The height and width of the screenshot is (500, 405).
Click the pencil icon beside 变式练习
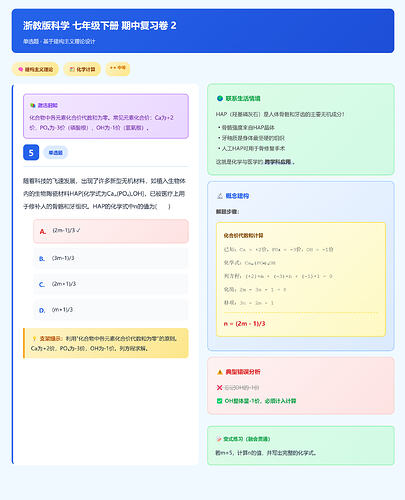click(x=219, y=439)
